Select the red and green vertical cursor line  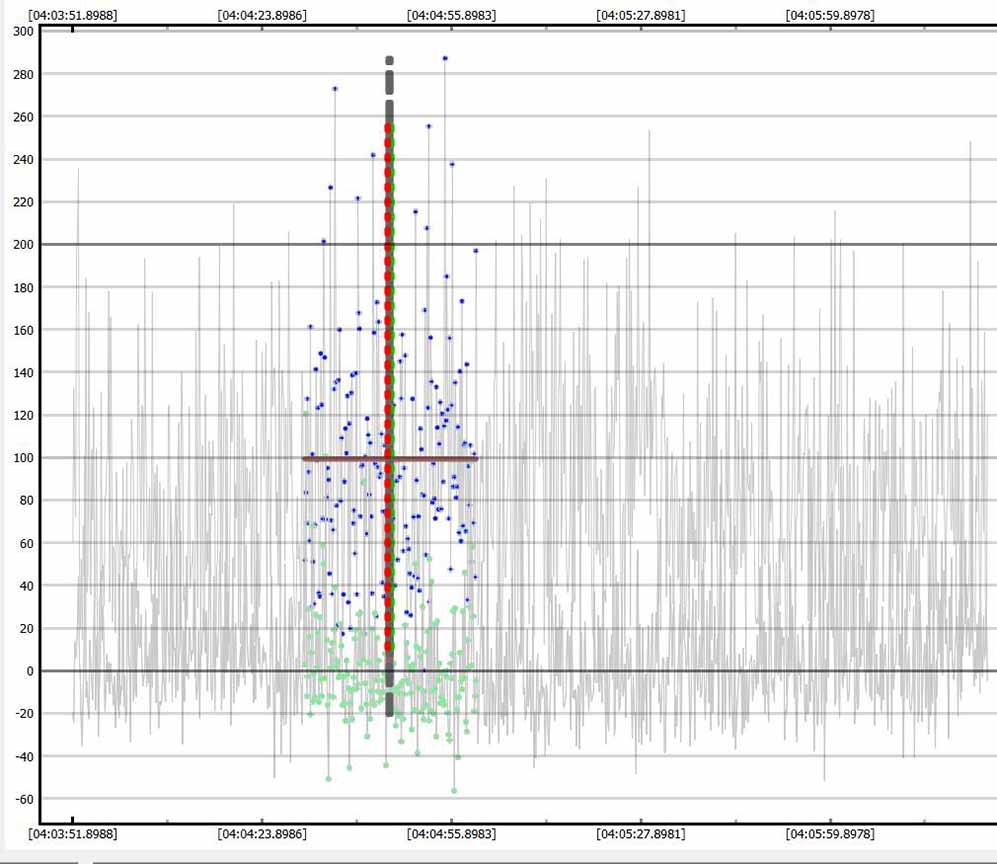coord(389,300)
